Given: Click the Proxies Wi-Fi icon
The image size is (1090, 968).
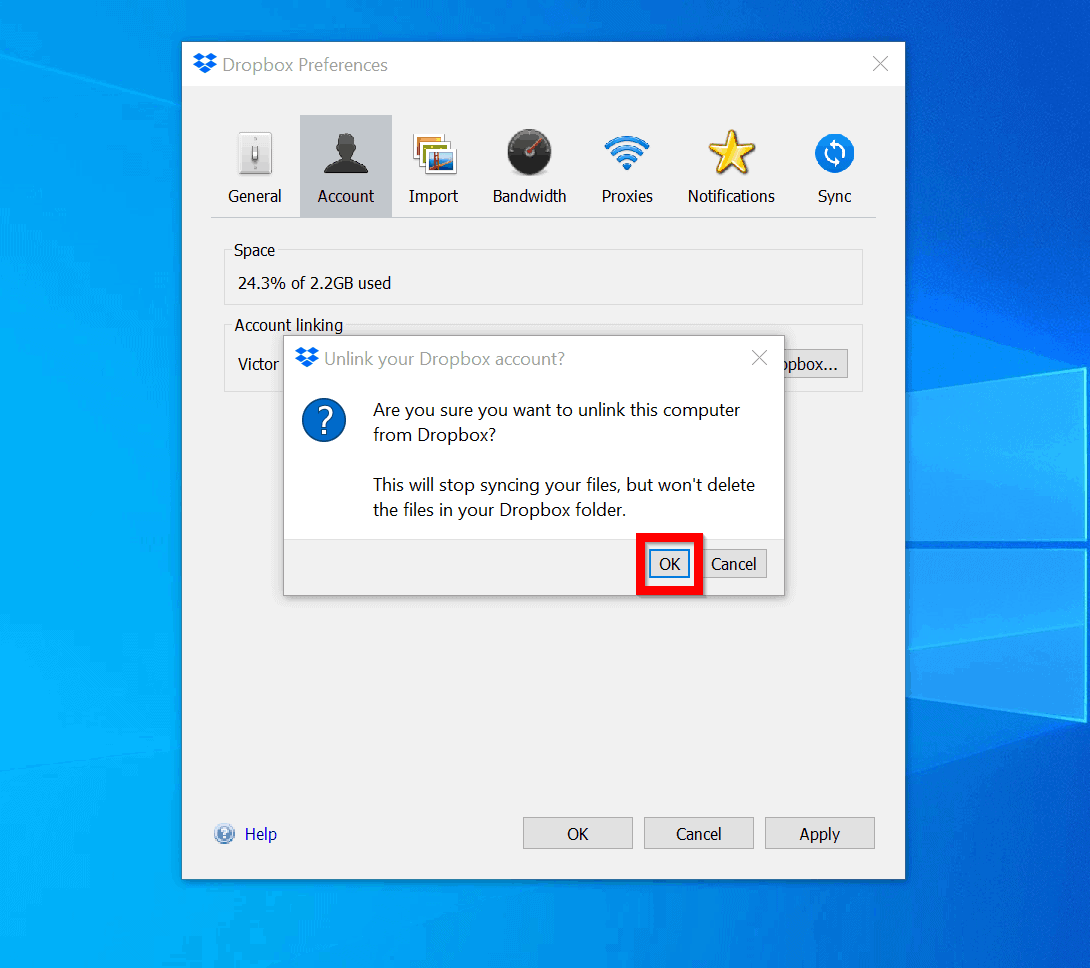Looking at the screenshot, I should (626, 152).
